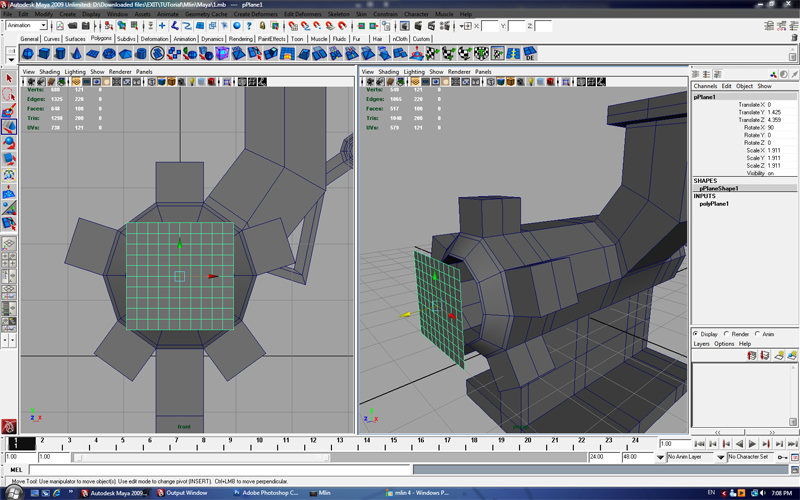Click polyPlane1 under INPUTS
This screenshot has width=800, height=500.
pos(714,203)
